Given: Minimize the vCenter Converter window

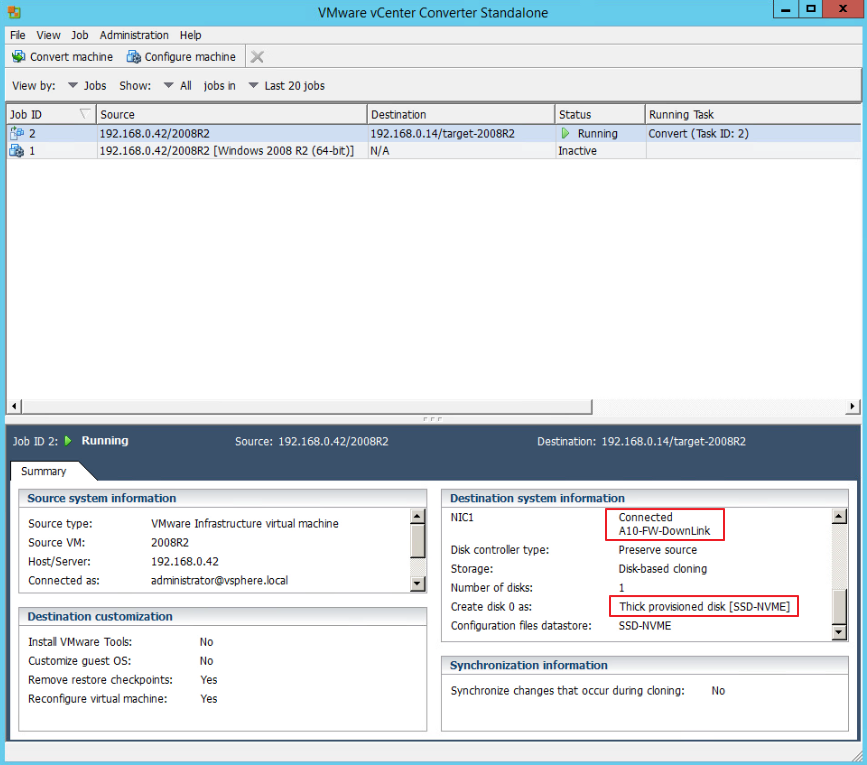Looking at the screenshot, I should 785,9.
